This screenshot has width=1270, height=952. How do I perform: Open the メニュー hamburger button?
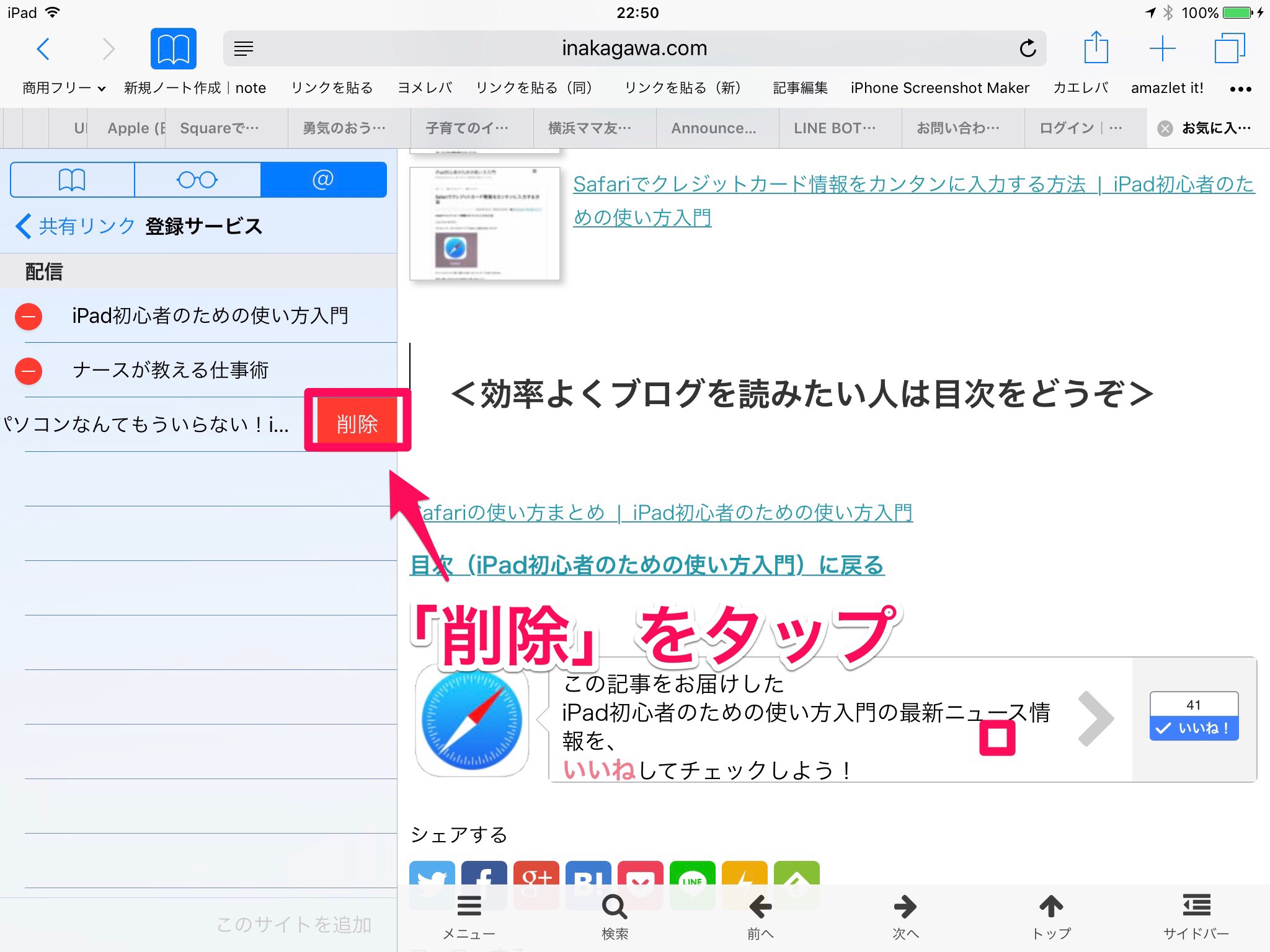(469, 917)
